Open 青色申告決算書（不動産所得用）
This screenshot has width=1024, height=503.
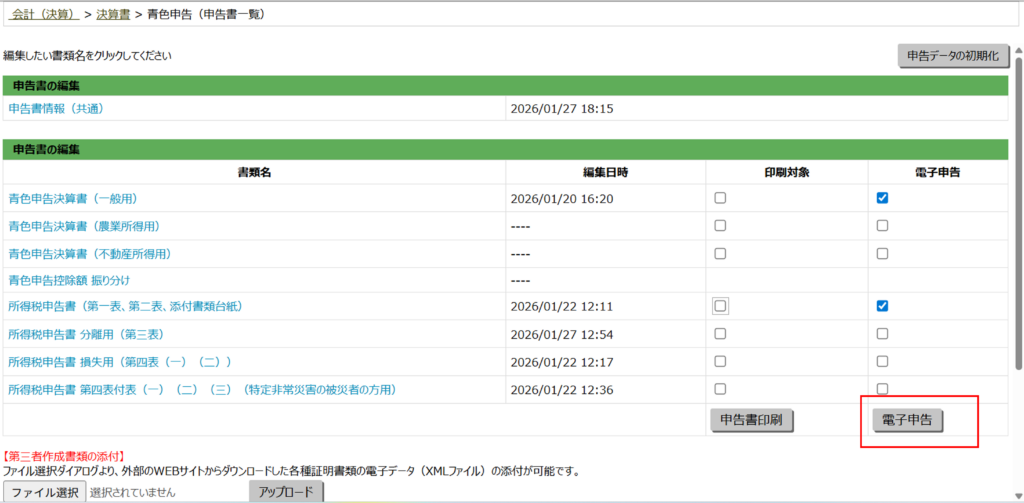pyautogui.click(x=90, y=254)
